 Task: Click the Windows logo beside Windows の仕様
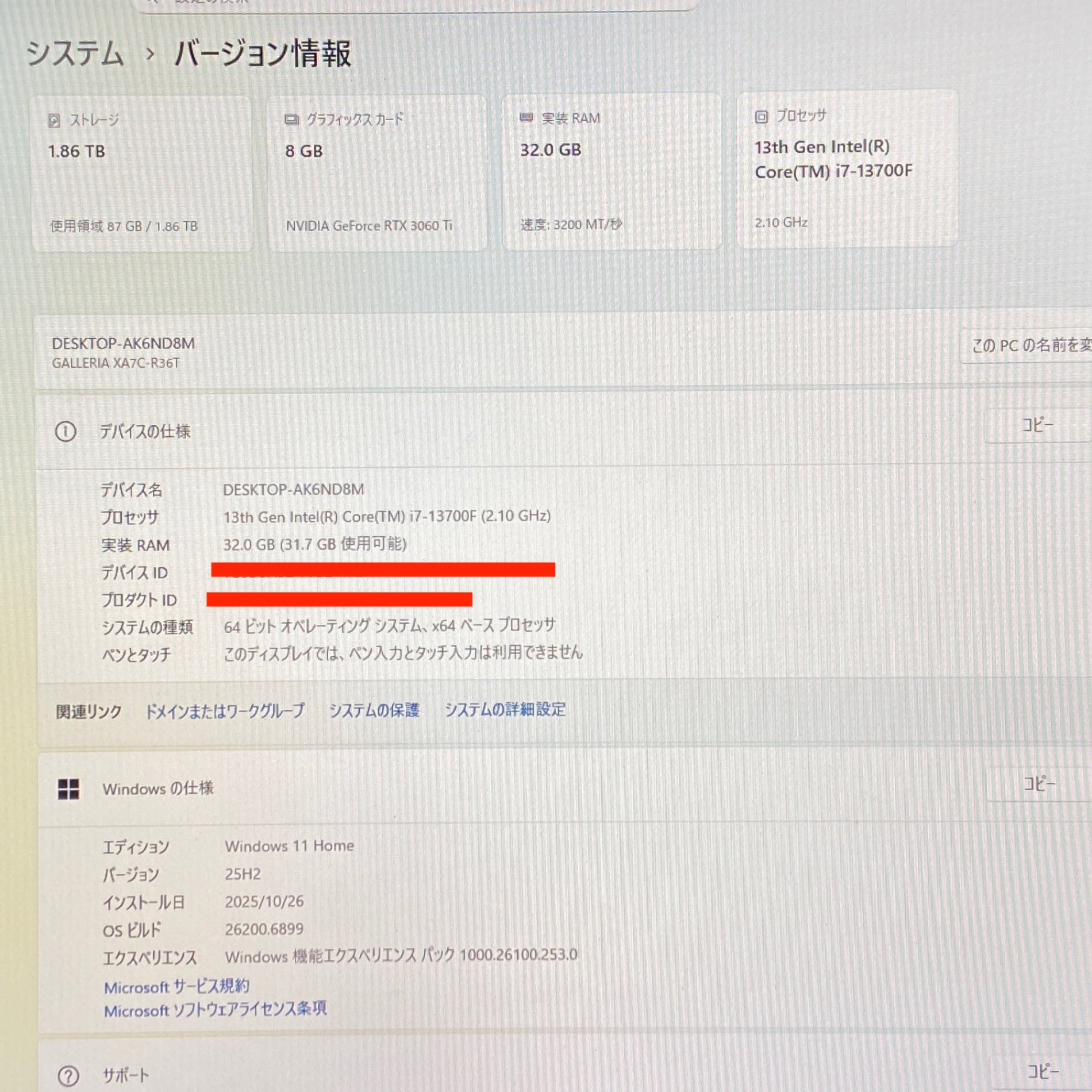[68, 789]
